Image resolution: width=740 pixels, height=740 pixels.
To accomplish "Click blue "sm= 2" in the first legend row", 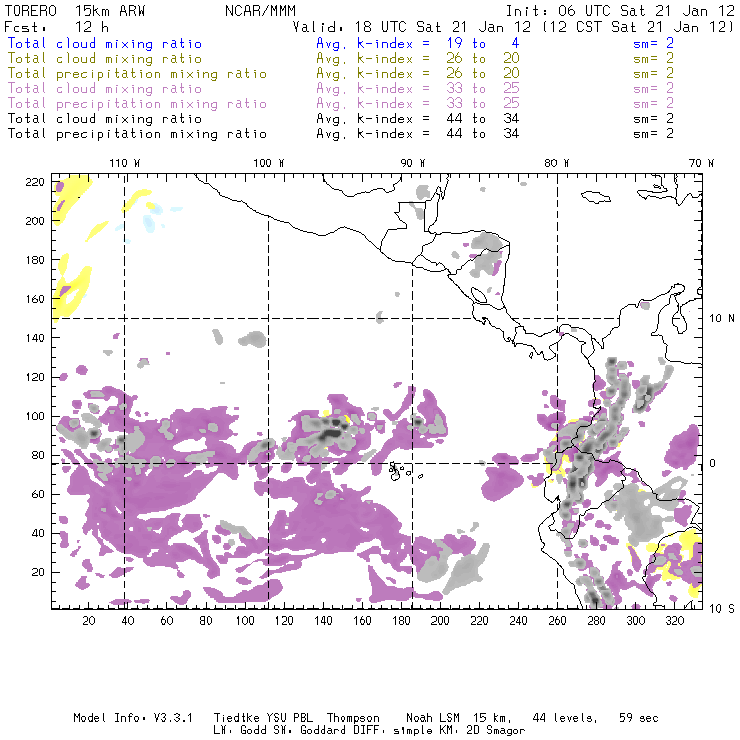I will (654, 43).
